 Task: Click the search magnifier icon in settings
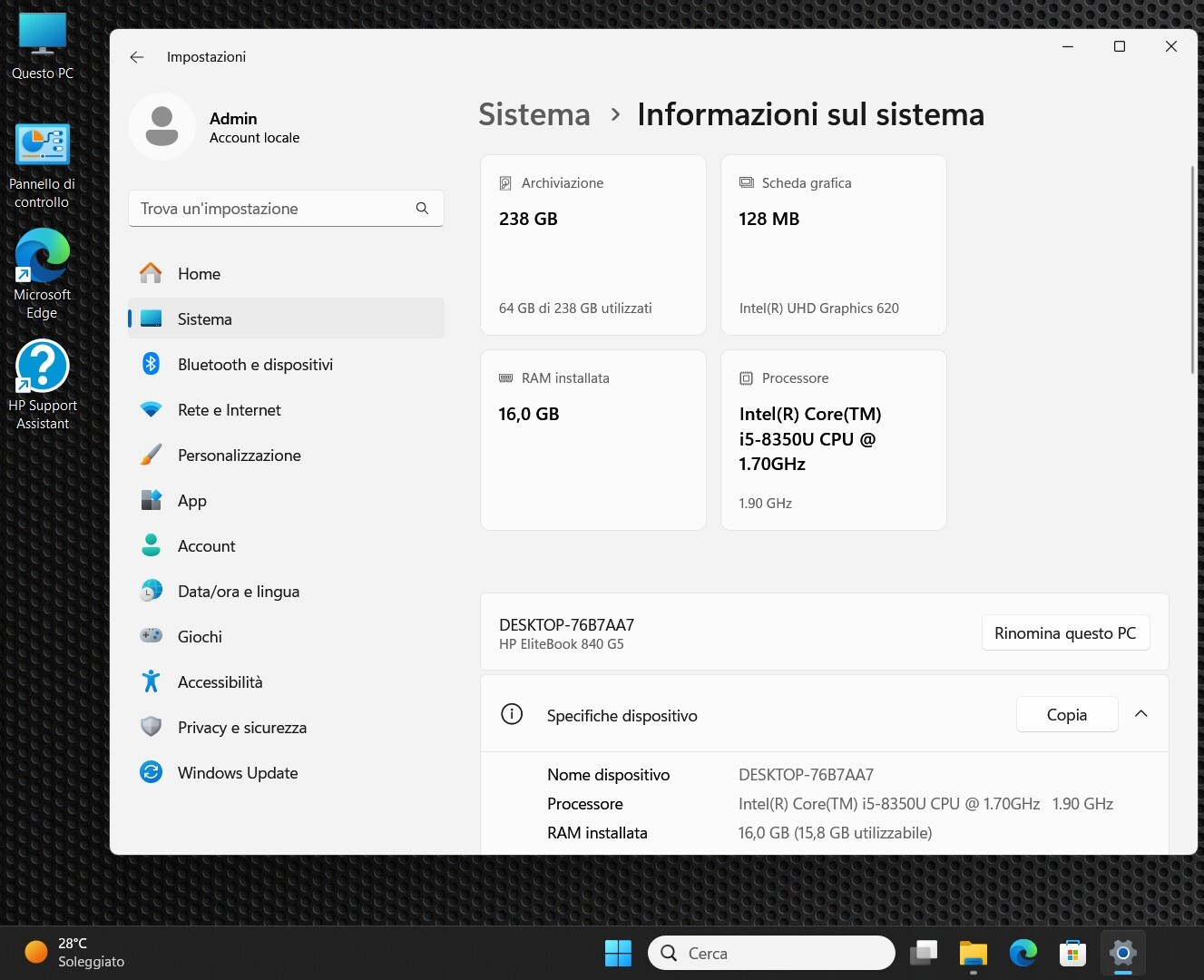coord(422,209)
